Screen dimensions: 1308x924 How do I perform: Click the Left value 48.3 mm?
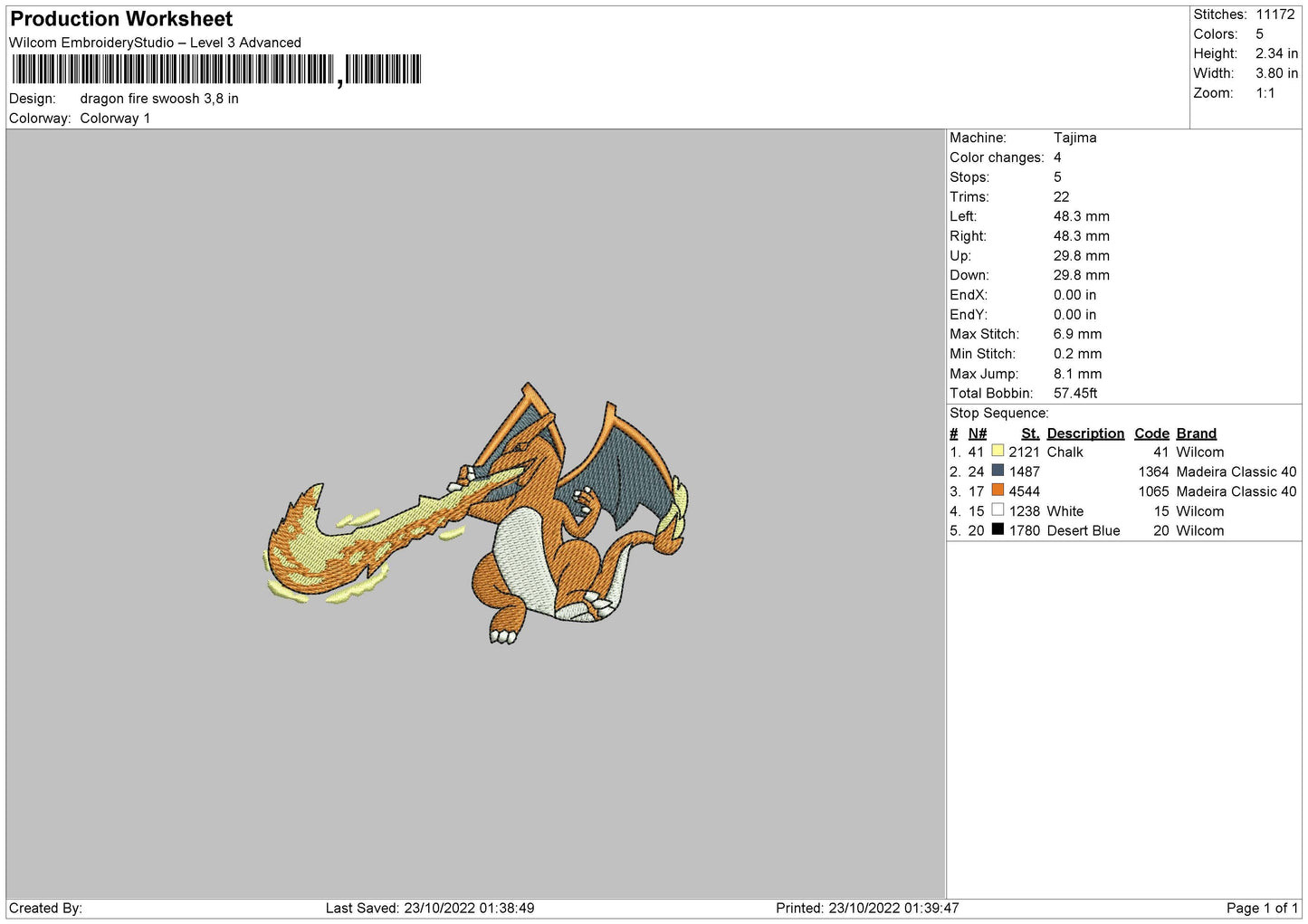1081,216
